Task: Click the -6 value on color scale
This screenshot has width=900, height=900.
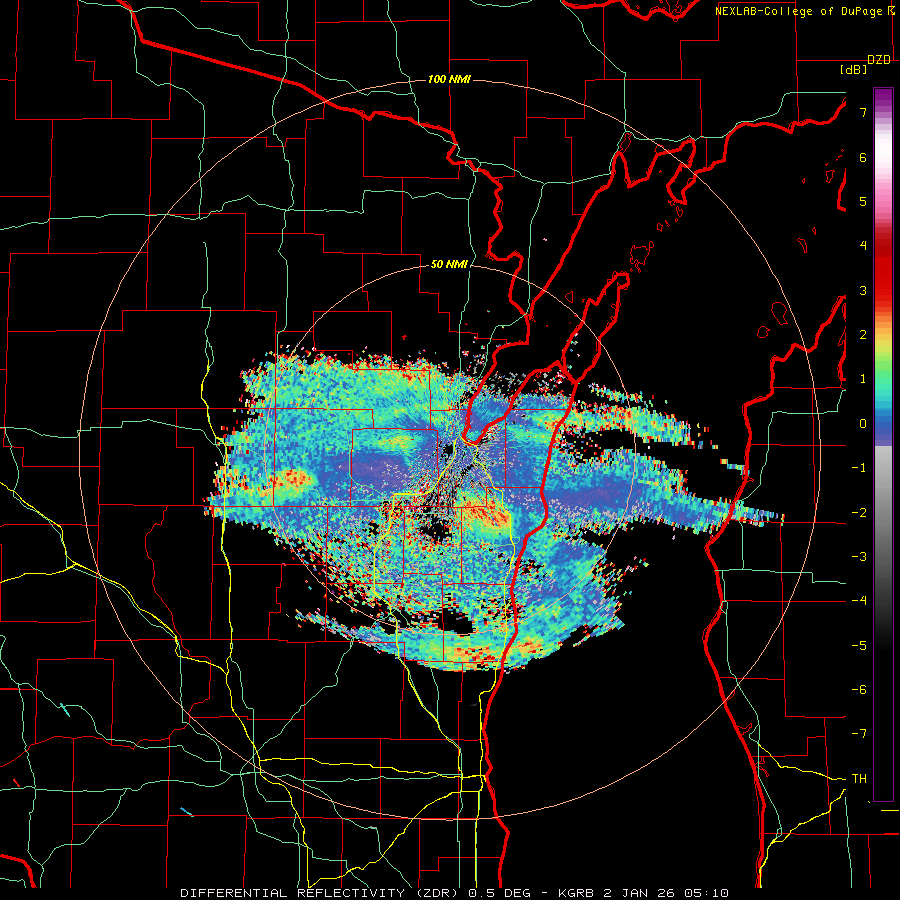Action: pyautogui.click(x=859, y=690)
